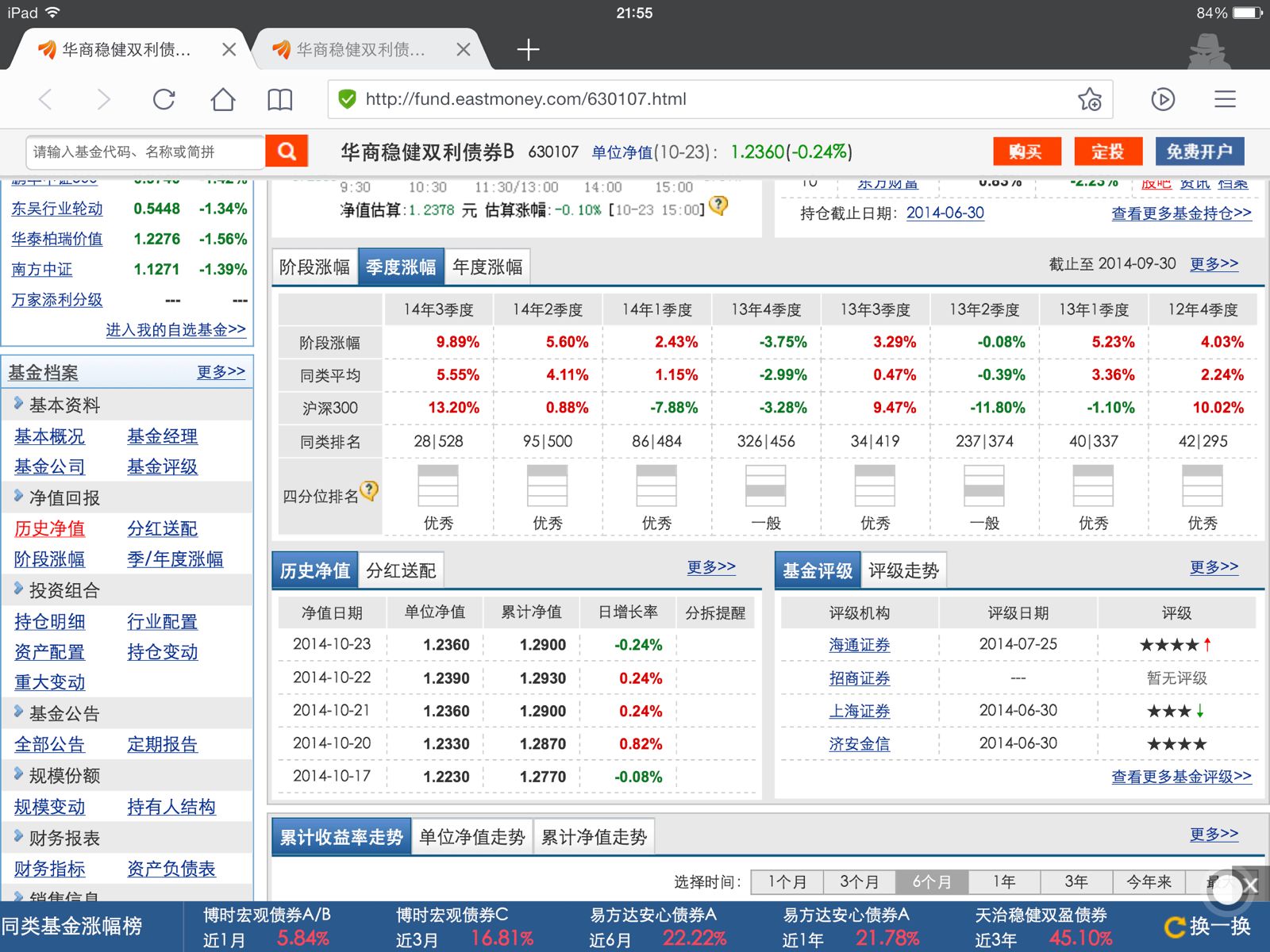Close the first 华商稳健双利债 browser tab
The width and height of the screenshot is (1270, 952).
229,50
